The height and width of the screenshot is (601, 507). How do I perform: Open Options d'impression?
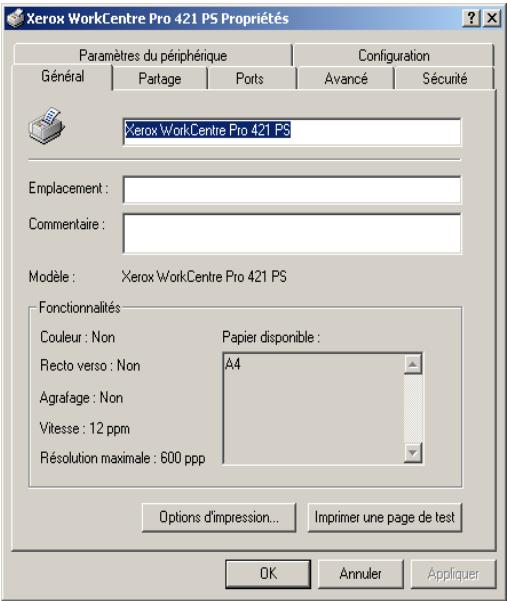click(219, 517)
